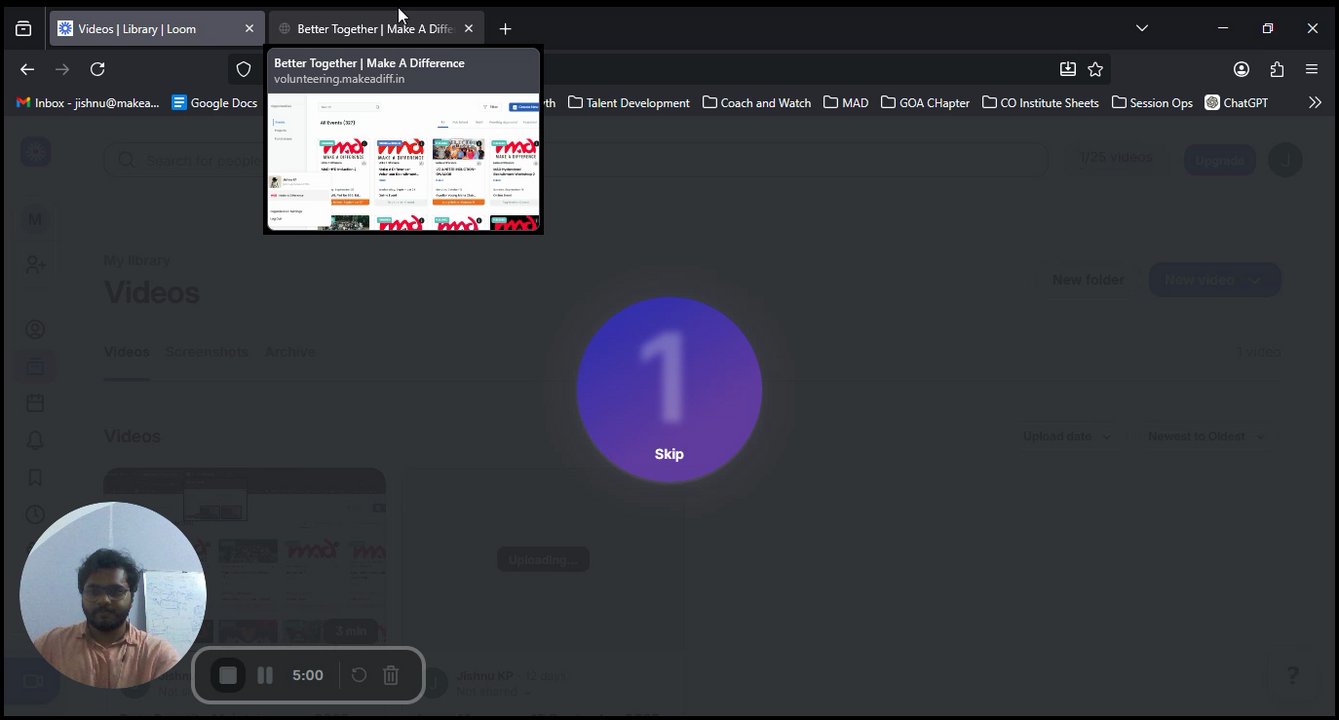The image size is (1339, 720).
Task: Open the profile icon in Loom sidebar
Action: click(x=35, y=330)
